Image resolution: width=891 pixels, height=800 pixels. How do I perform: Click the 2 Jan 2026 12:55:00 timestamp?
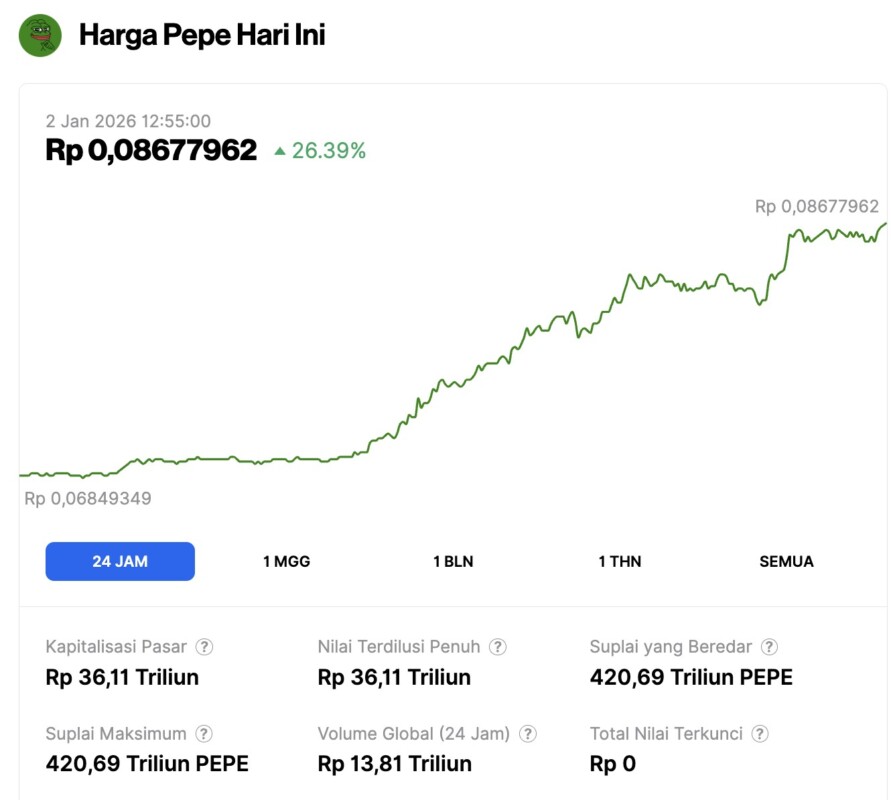tap(128, 121)
